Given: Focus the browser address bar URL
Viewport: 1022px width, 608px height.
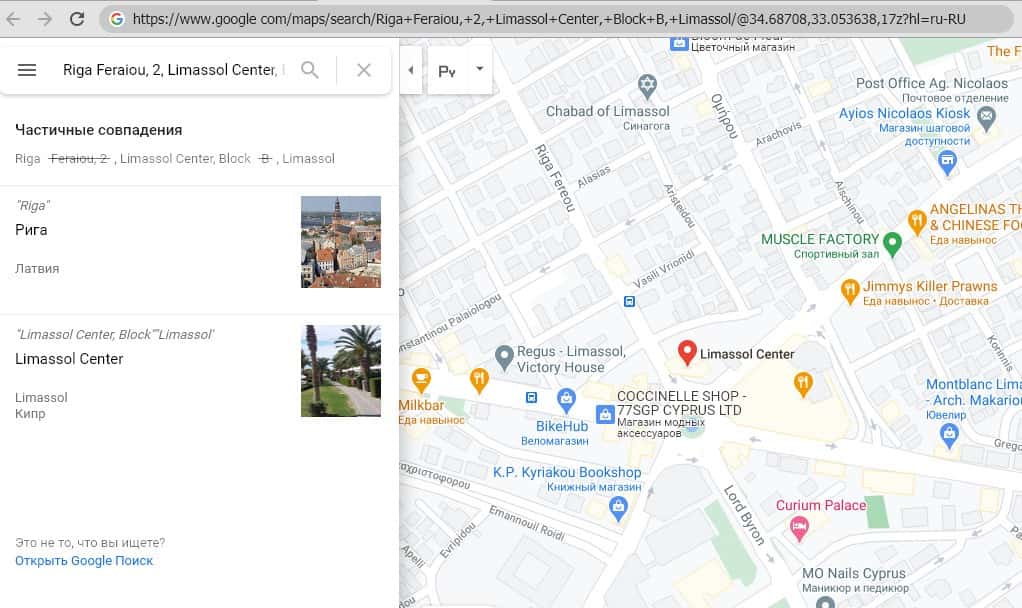Looking at the screenshot, I should pyautogui.click(x=549, y=19).
